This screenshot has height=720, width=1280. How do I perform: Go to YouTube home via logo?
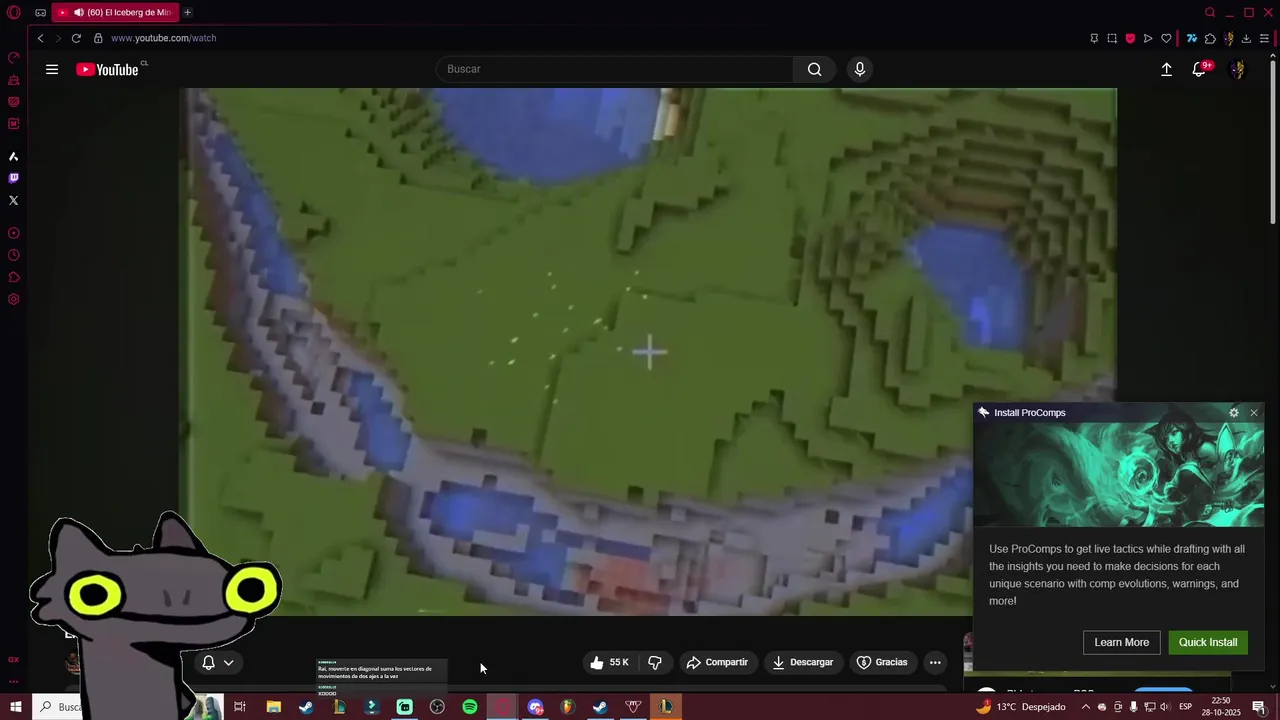[x=108, y=69]
